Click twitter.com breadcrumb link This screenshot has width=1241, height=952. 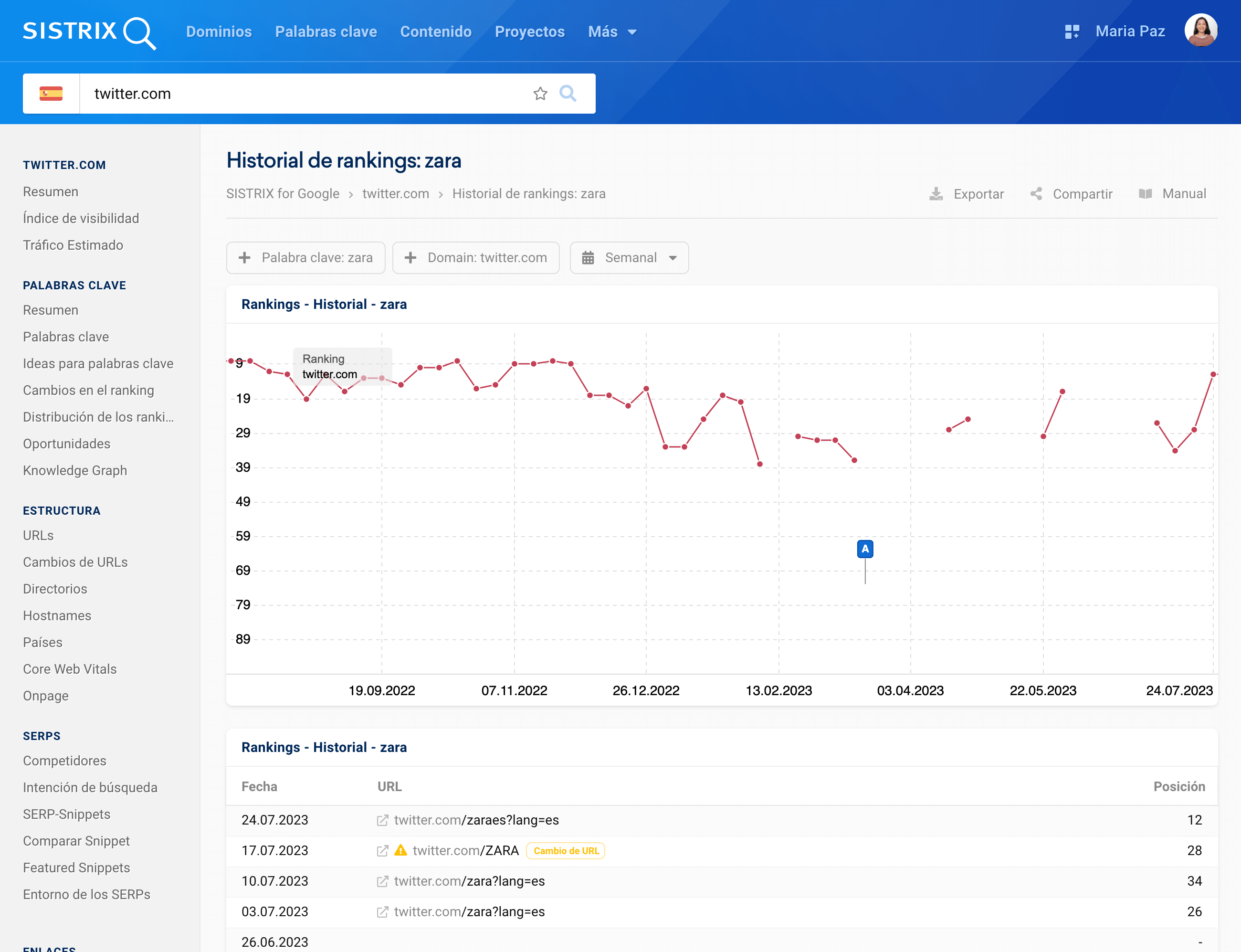pyautogui.click(x=395, y=194)
